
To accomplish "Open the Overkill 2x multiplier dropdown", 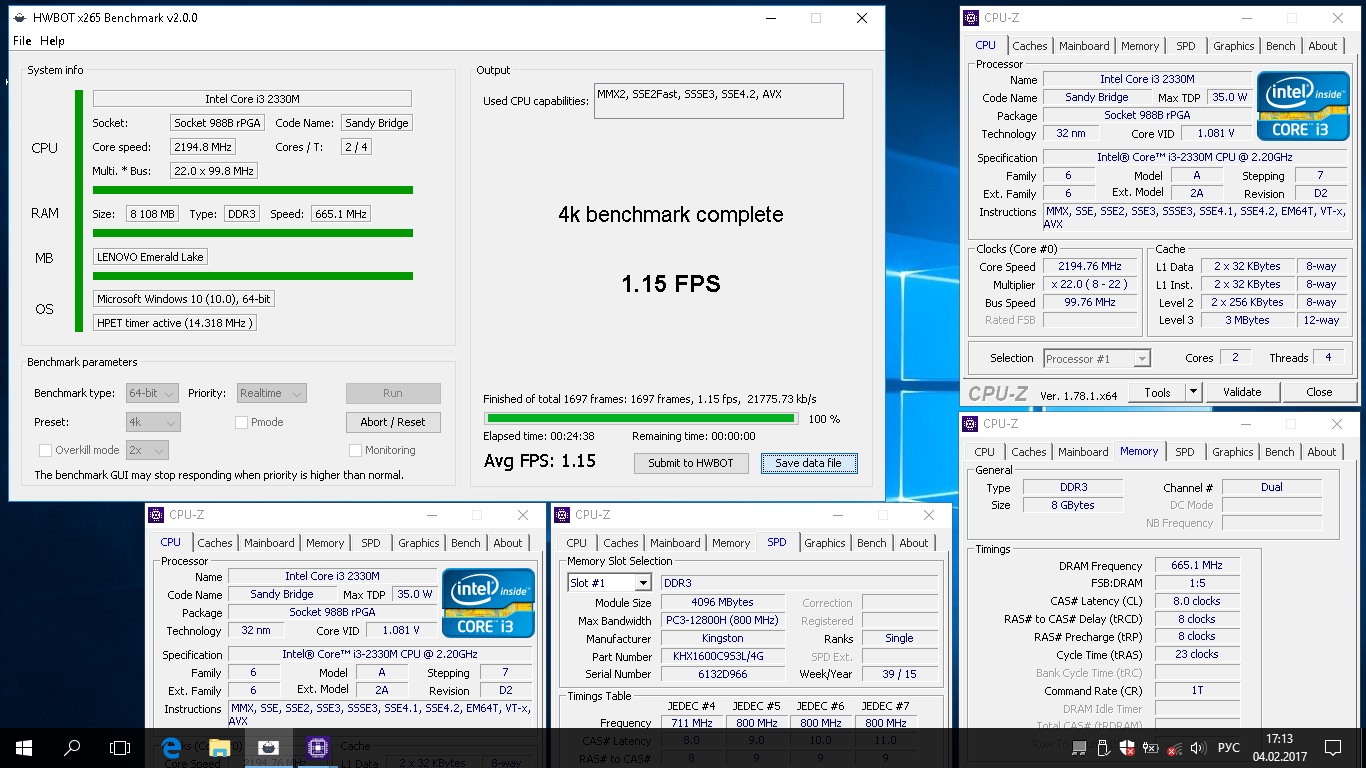I will [x=147, y=450].
